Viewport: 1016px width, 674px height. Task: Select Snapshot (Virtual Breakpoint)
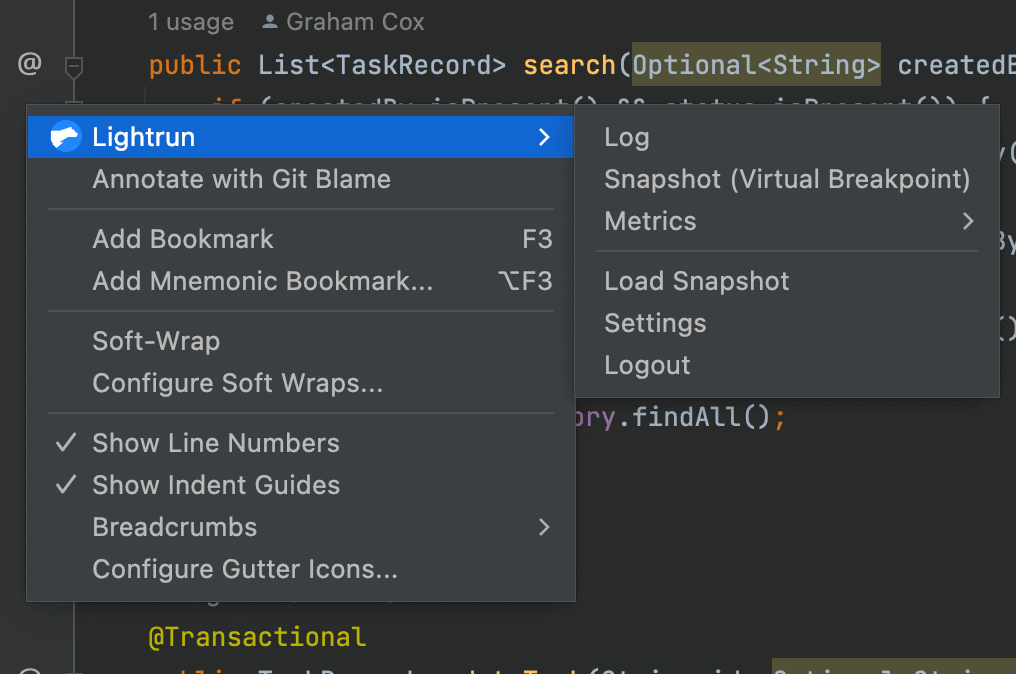787,180
